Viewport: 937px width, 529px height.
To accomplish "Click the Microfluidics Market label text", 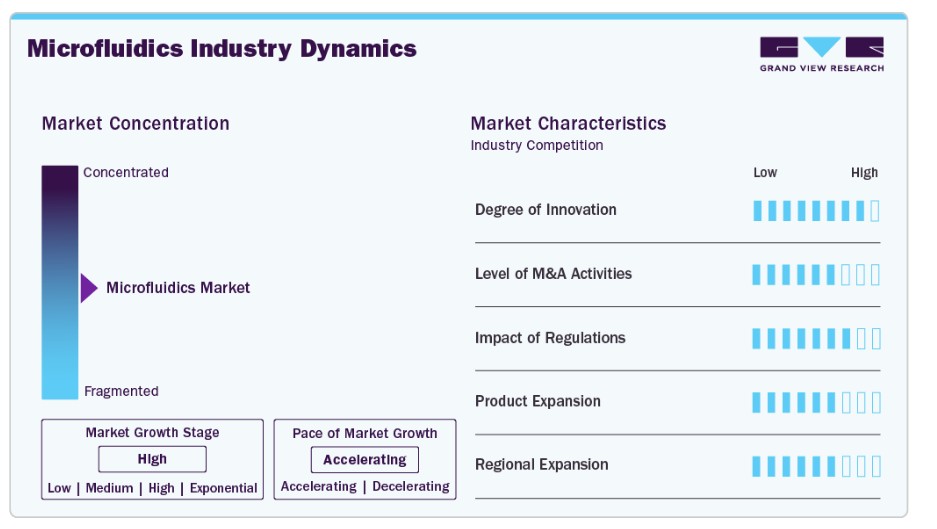I will point(178,288).
